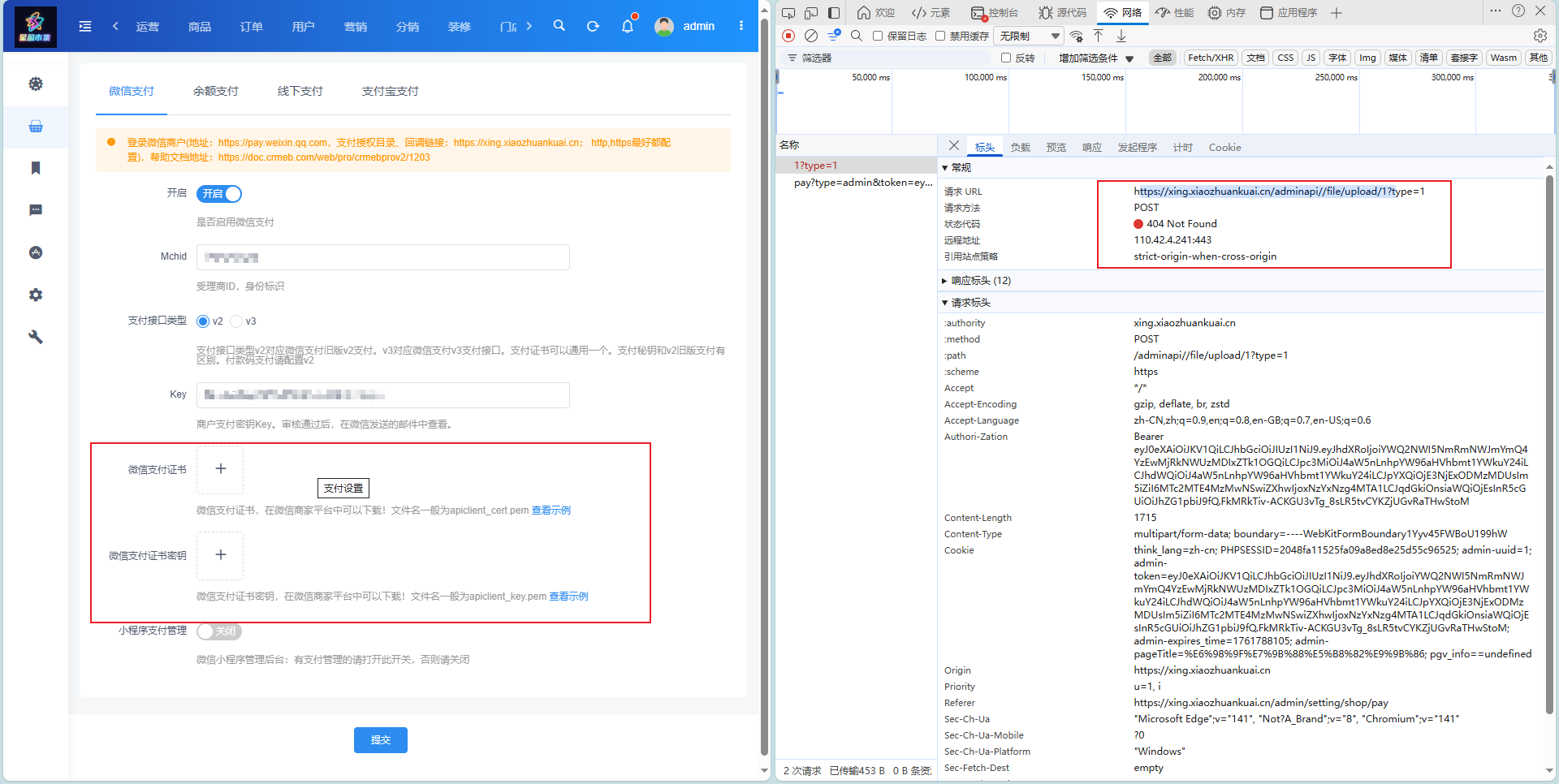Click the record network log button
This screenshot has width=1559, height=784.
[x=788, y=36]
